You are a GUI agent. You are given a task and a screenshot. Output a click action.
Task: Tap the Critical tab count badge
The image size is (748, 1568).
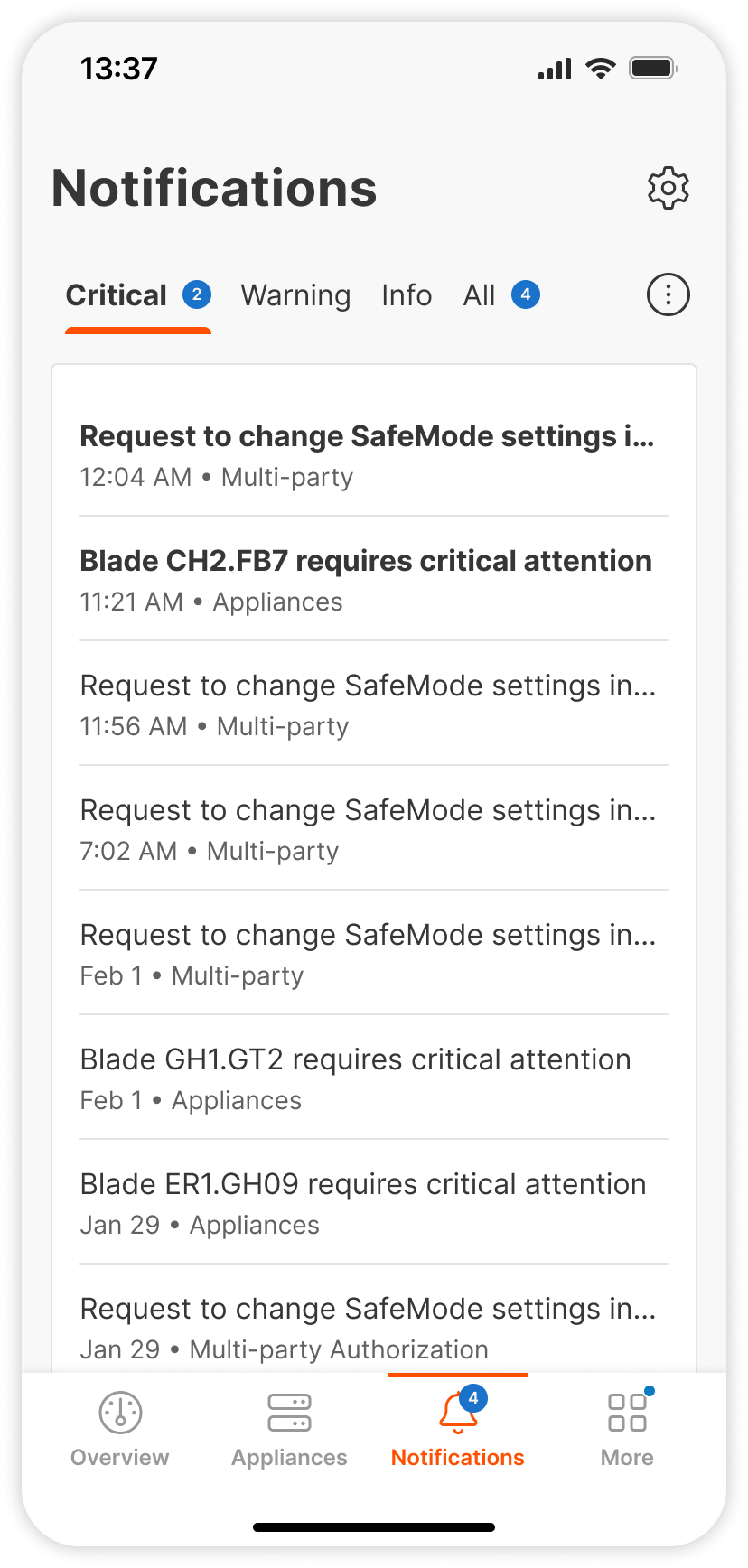click(197, 294)
